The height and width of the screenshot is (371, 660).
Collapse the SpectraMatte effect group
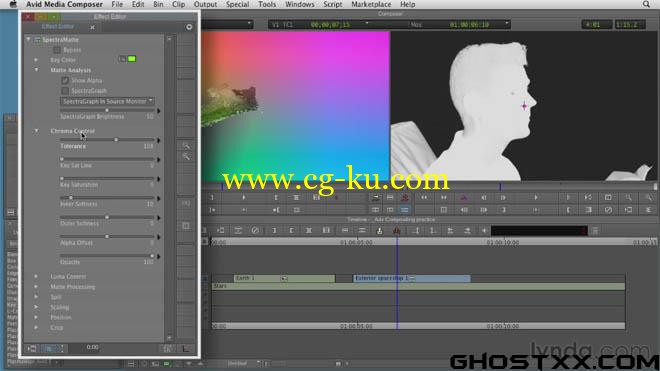[x=28, y=40]
